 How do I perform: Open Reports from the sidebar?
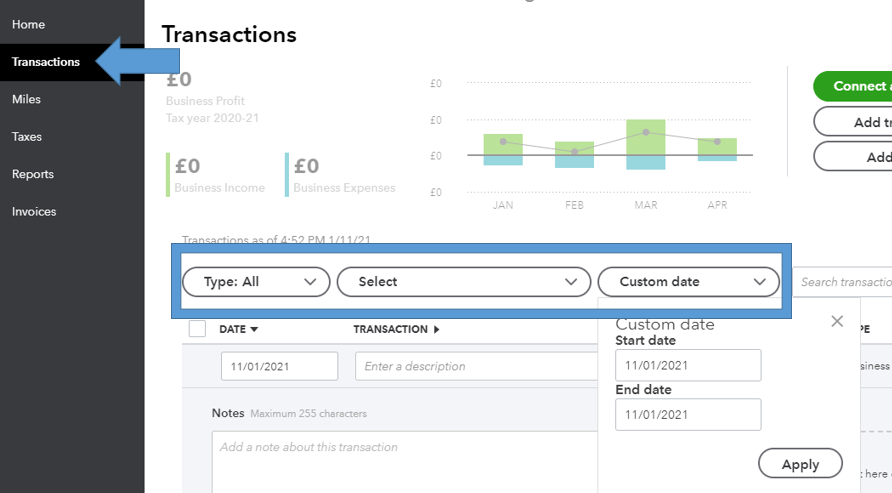(33, 174)
